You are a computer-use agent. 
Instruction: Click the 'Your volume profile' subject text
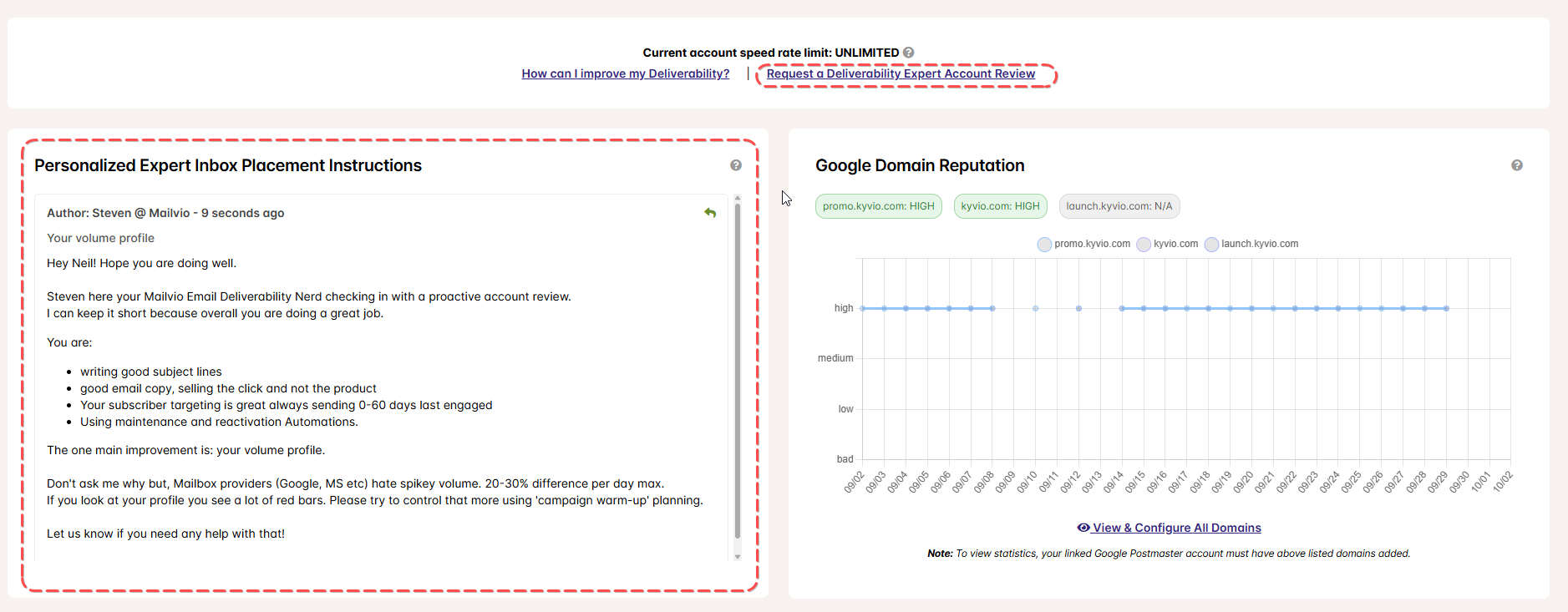click(x=100, y=238)
